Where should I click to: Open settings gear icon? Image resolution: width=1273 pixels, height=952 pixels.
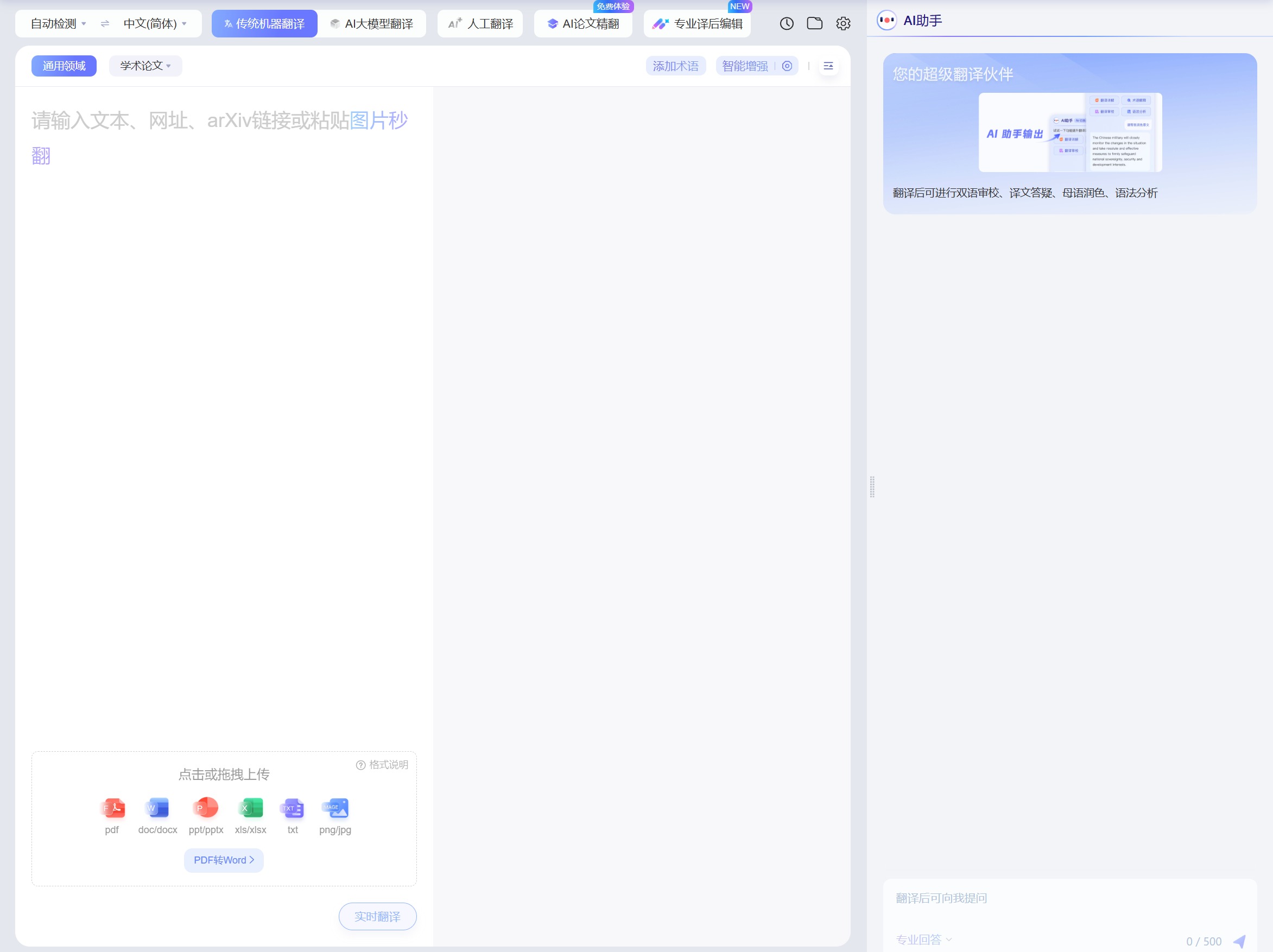843,23
